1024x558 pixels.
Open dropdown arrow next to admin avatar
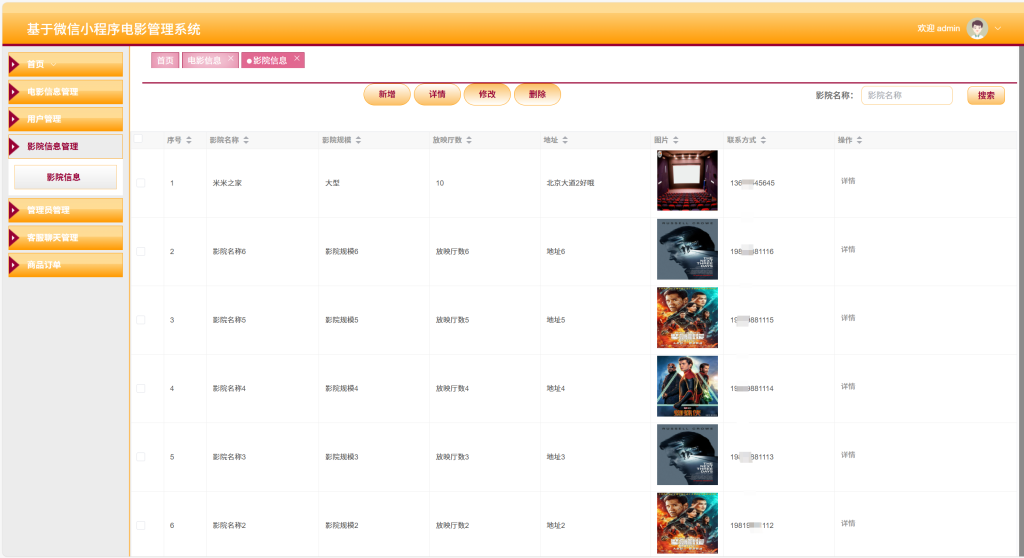pos(998,29)
